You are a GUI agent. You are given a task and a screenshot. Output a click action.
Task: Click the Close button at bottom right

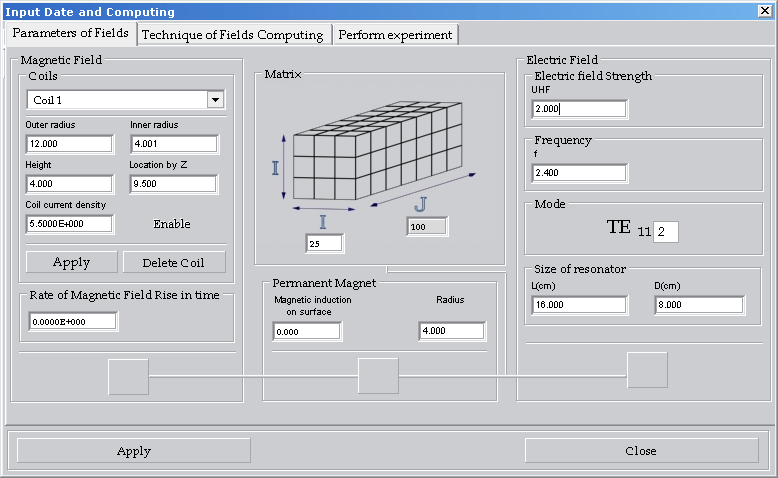640,451
